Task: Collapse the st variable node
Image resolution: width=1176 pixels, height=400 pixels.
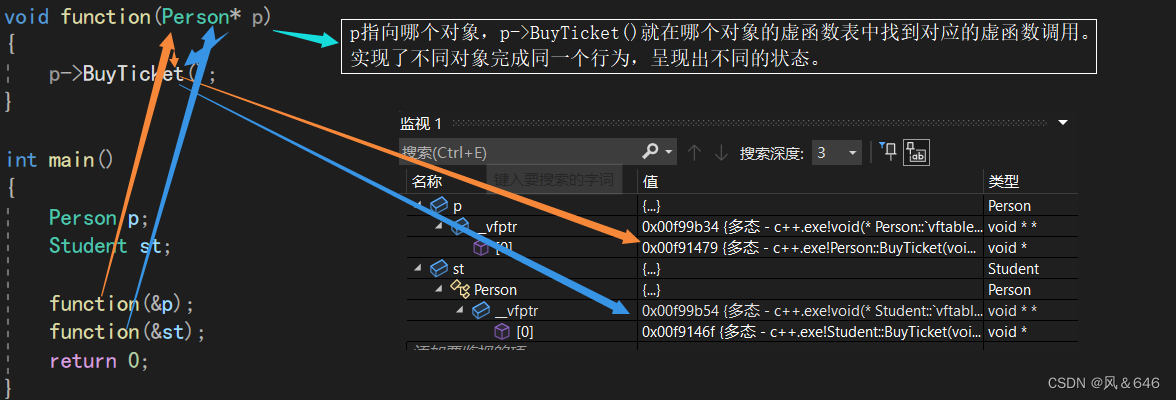Action: pyautogui.click(x=417, y=269)
